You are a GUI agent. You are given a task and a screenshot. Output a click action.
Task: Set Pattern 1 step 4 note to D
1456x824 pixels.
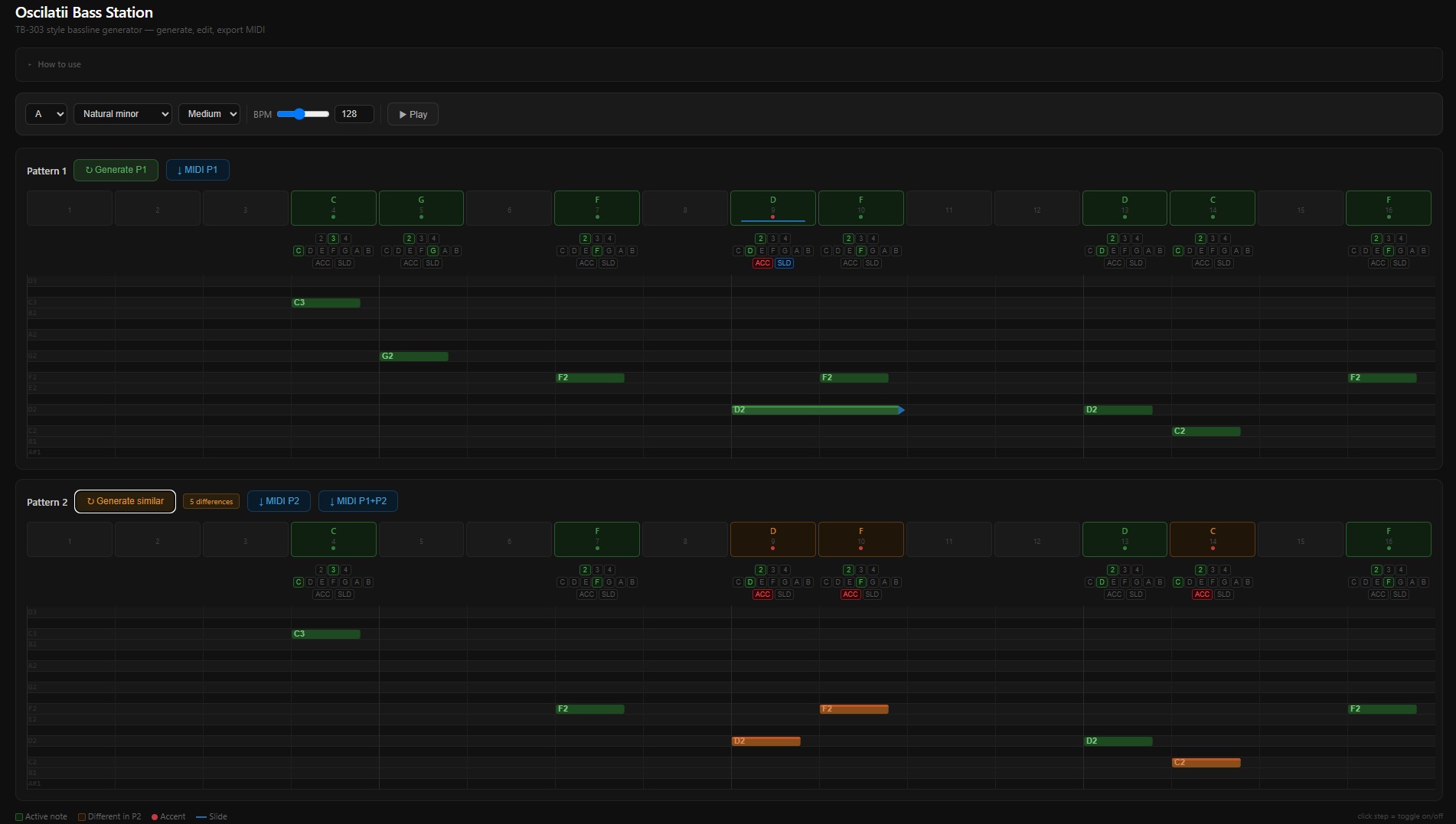click(311, 251)
